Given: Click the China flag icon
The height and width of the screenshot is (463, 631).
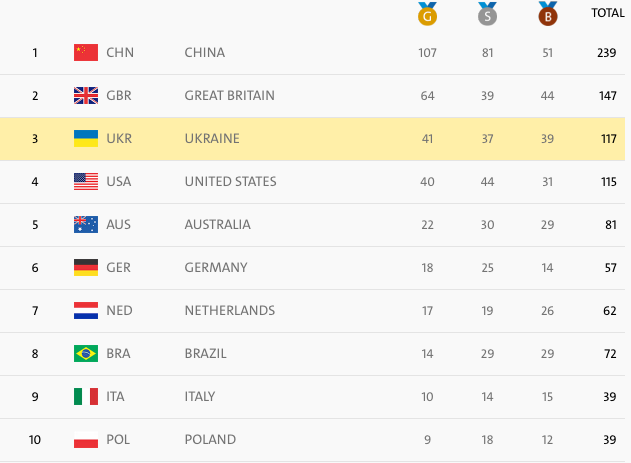Looking at the screenshot, I should tap(86, 53).
